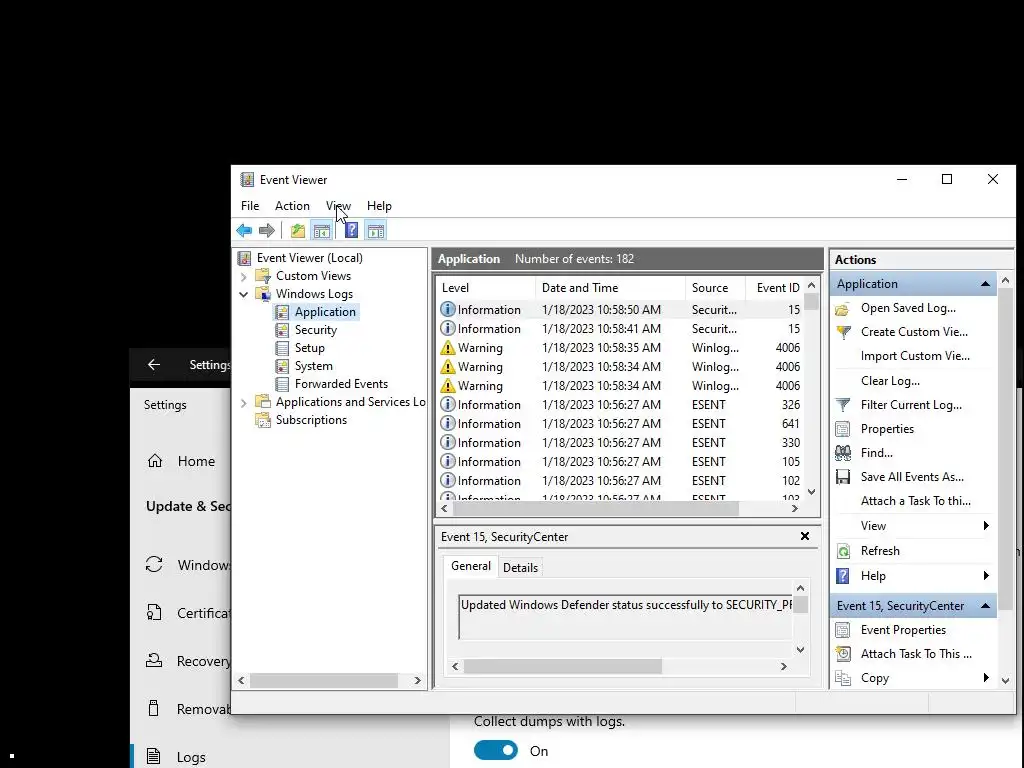Open the Copy submenu arrow in Actions

tap(986, 679)
